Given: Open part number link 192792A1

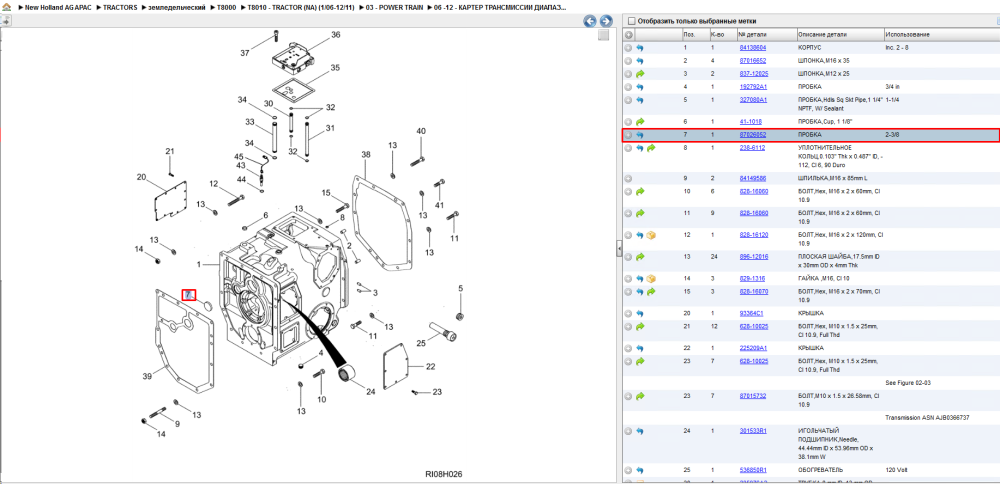Looking at the screenshot, I should (x=753, y=87).
